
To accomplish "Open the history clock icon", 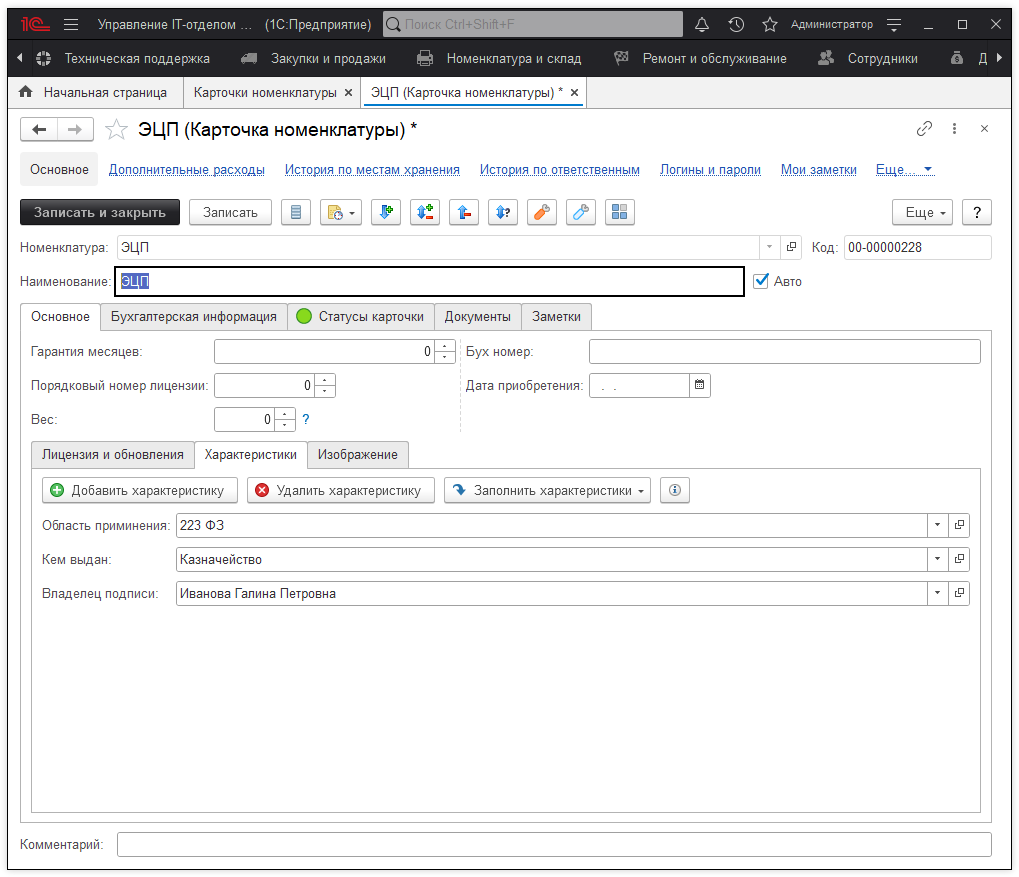I will (x=736, y=24).
